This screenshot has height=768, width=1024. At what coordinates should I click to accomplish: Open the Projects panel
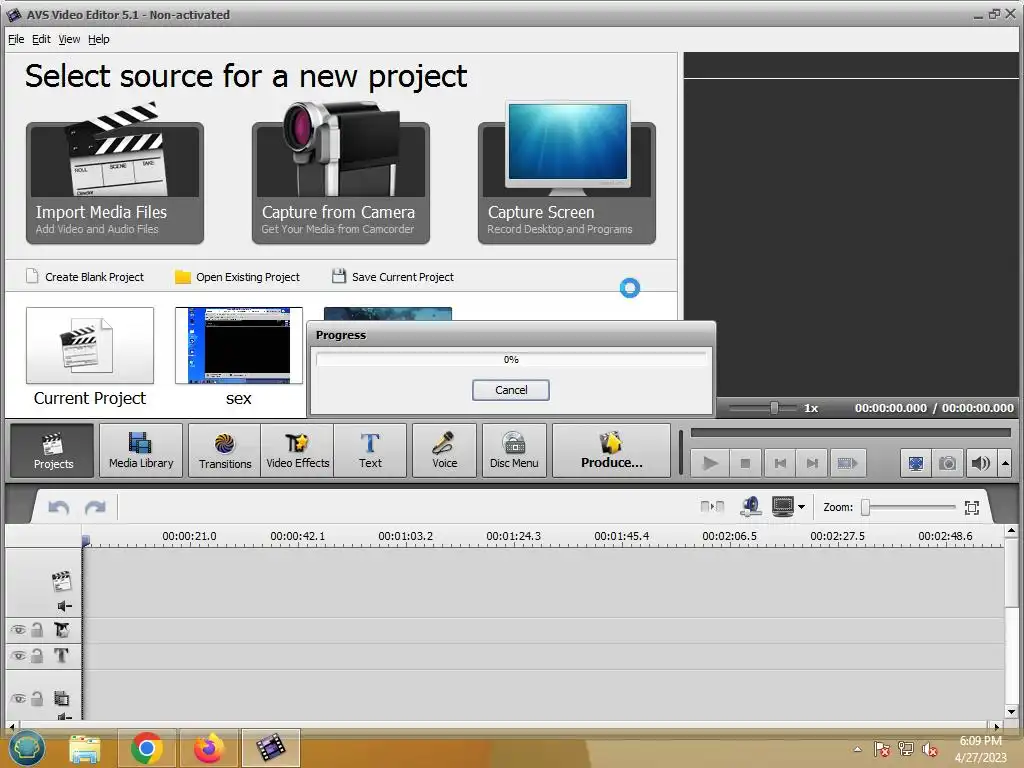[53, 451]
